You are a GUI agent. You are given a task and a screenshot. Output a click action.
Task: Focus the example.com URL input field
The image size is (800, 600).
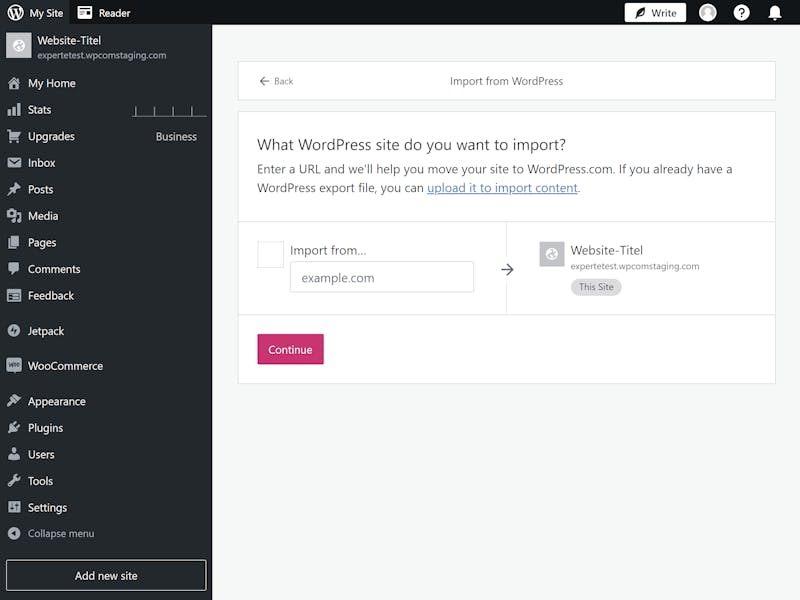pos(382,277)
